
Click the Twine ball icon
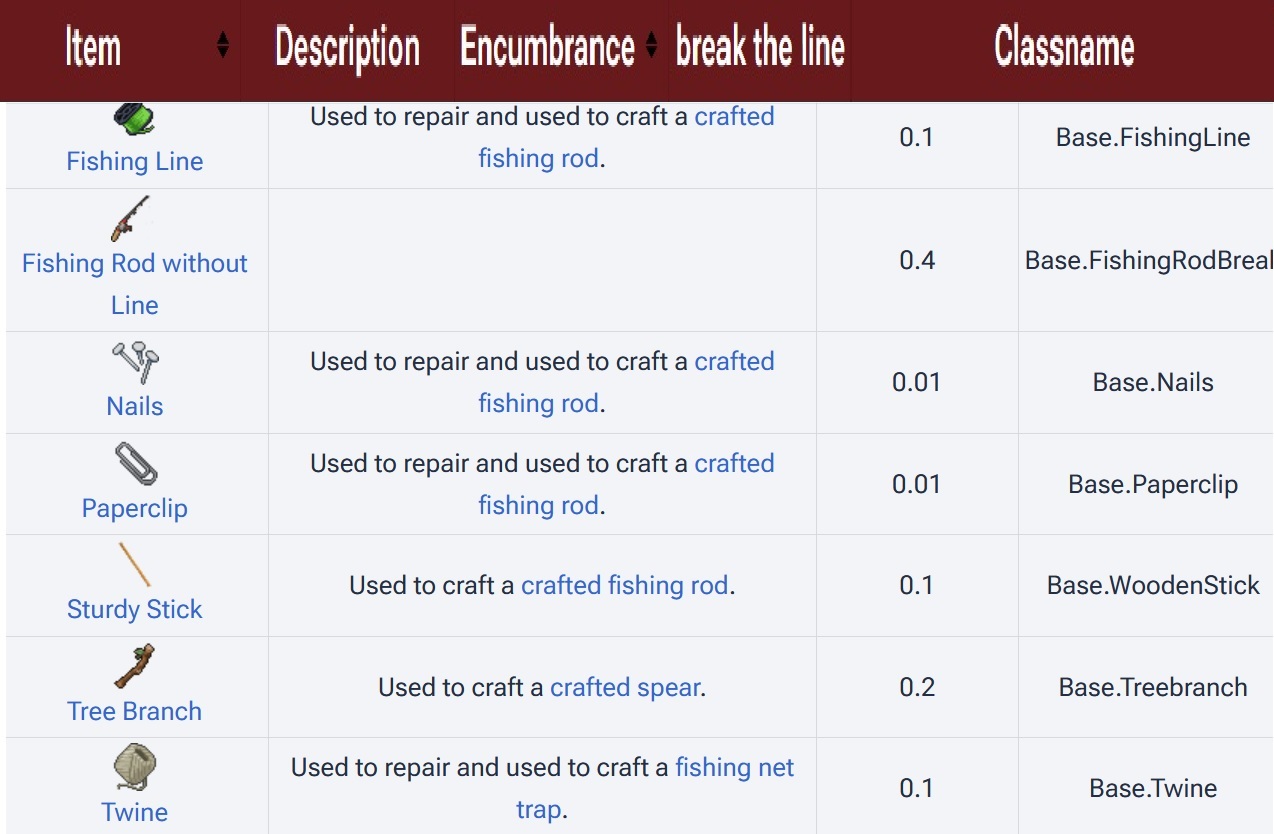click(135, 768)
